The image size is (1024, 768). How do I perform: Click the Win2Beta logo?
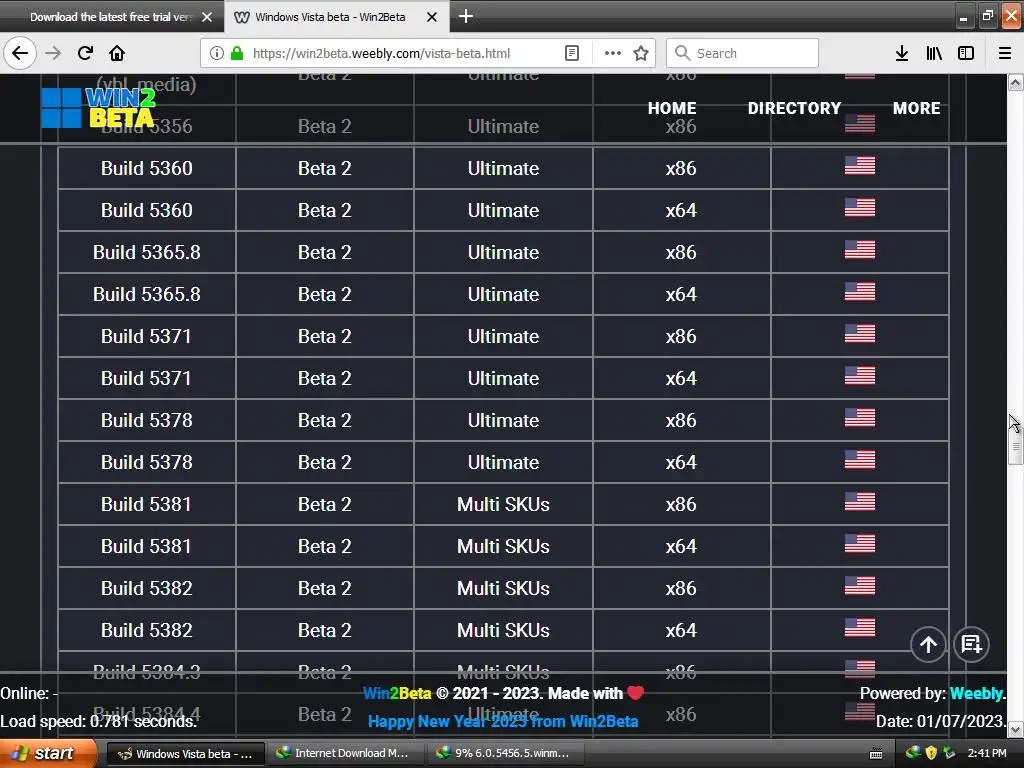point(98,108)
